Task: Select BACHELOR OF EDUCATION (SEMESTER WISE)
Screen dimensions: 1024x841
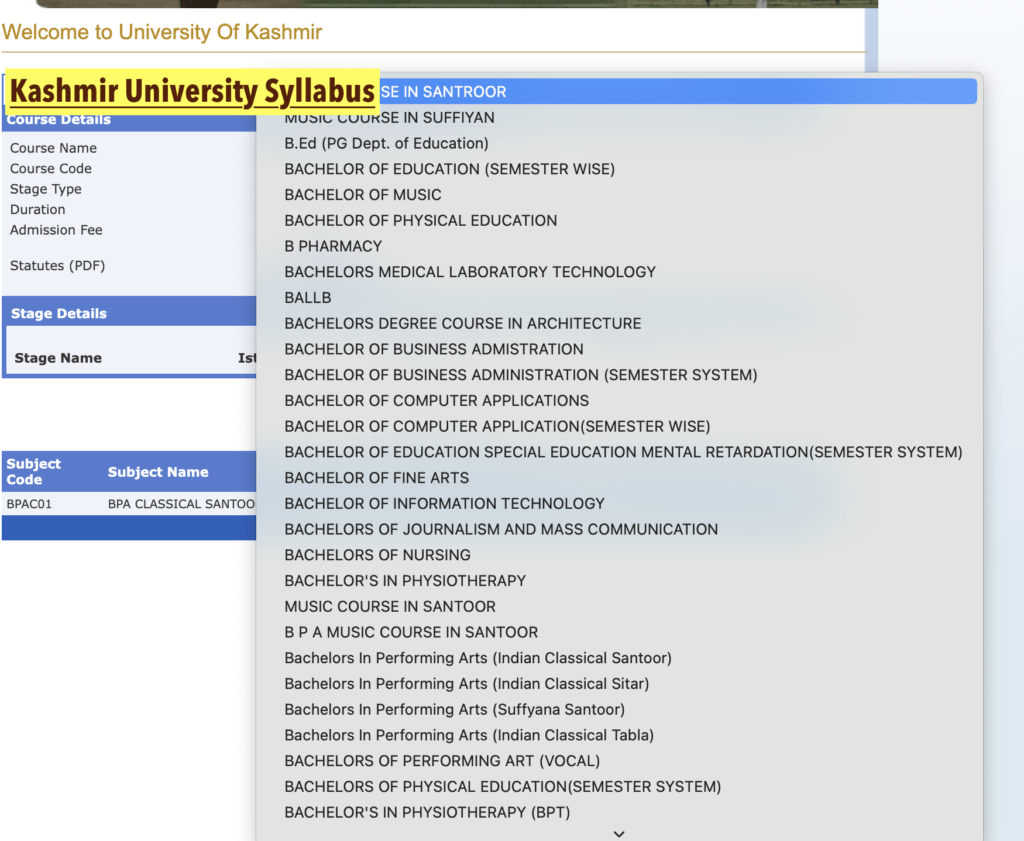Action: [618, 169]
